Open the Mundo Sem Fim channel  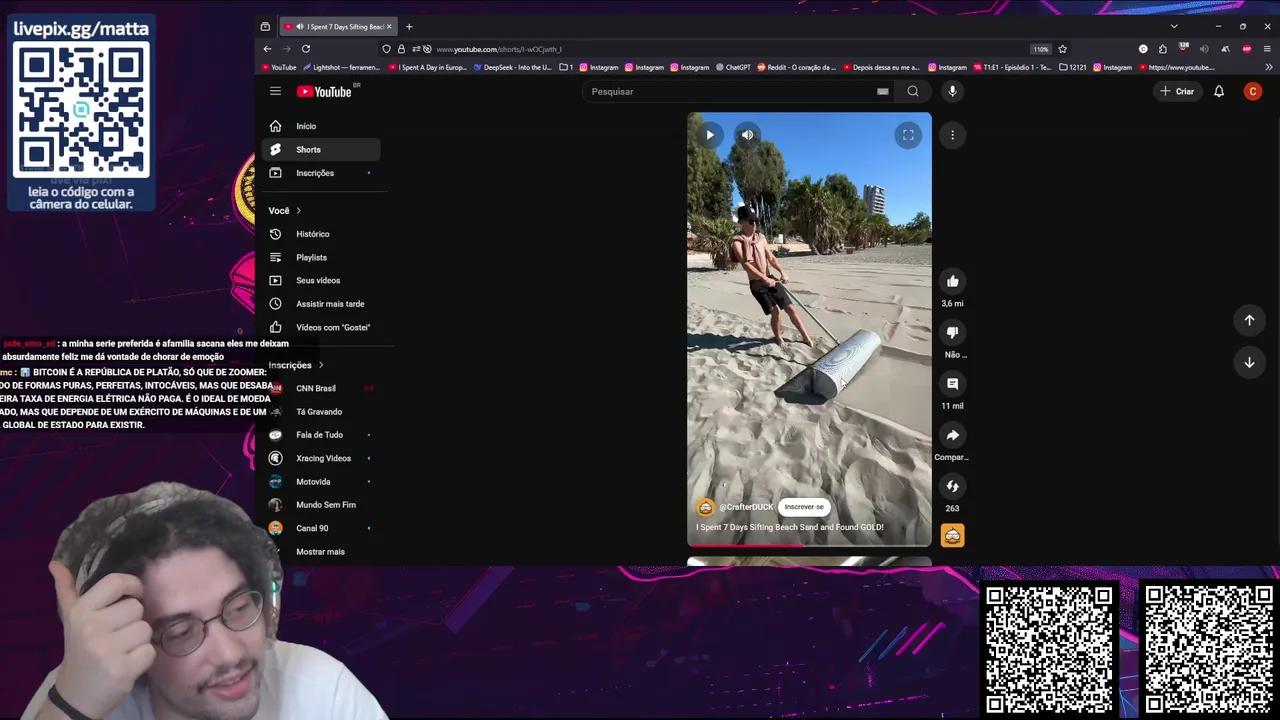(x=321, y=505)
